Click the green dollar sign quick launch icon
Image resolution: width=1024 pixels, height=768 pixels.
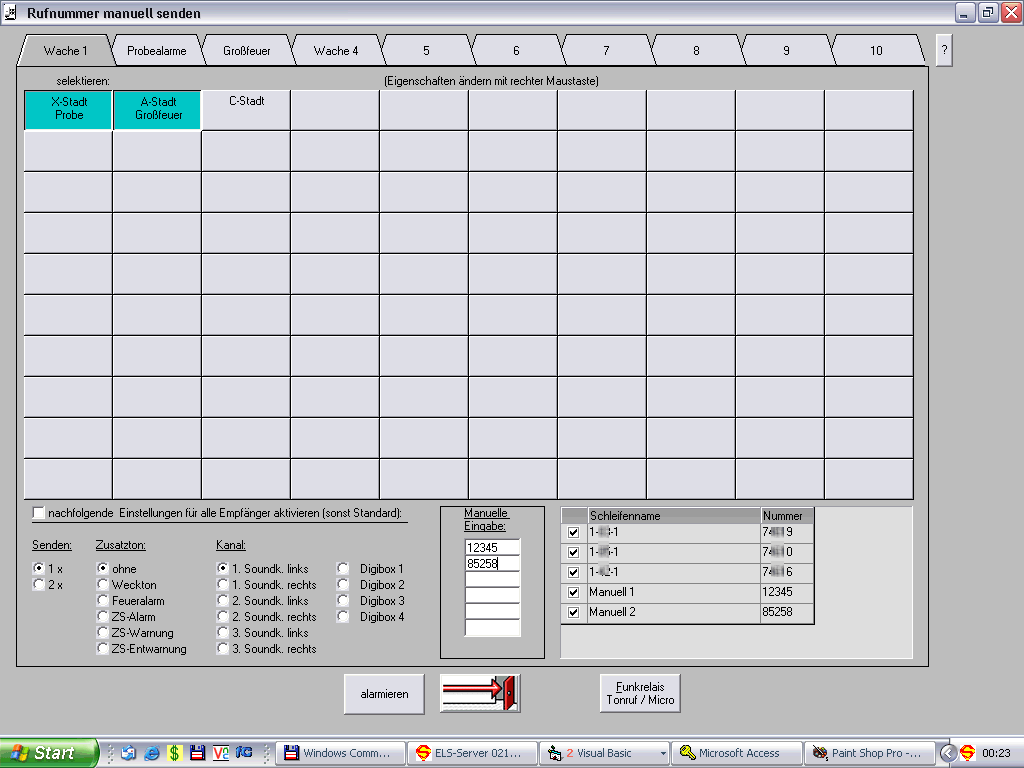pyautogui.click(x=174, y=753)
